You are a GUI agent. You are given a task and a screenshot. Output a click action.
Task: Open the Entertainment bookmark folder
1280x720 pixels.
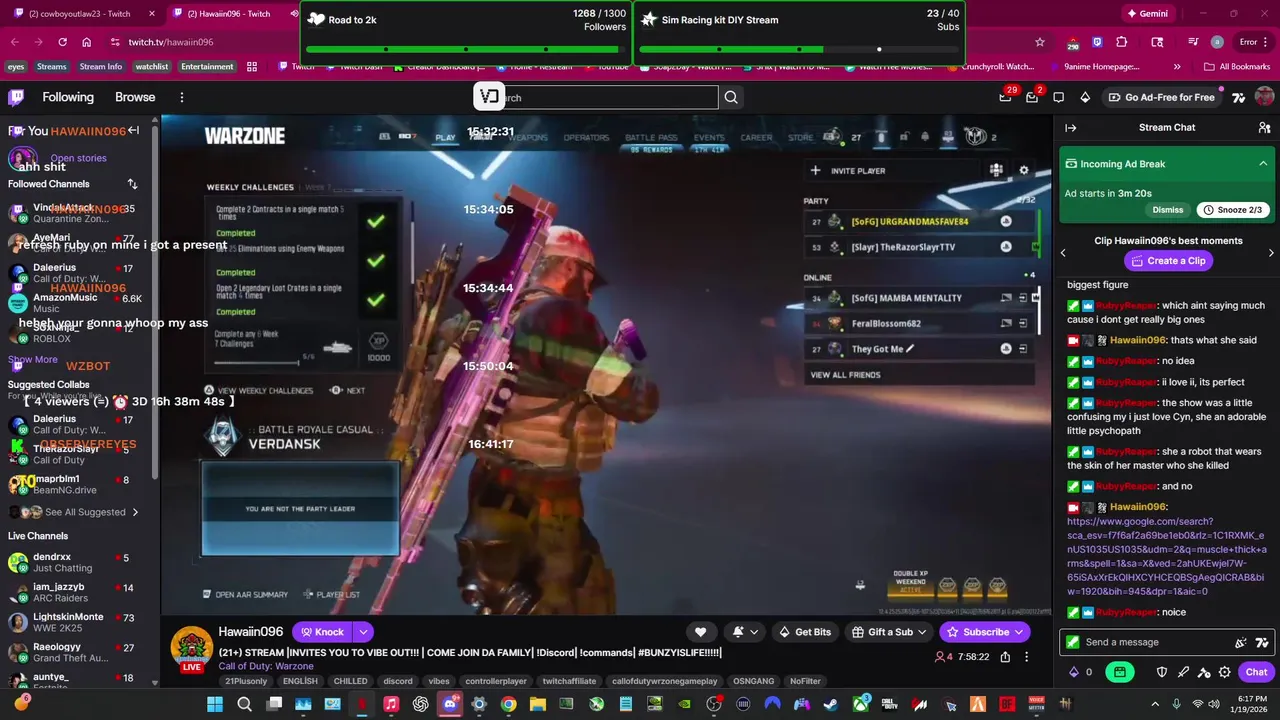coord(207,67)
